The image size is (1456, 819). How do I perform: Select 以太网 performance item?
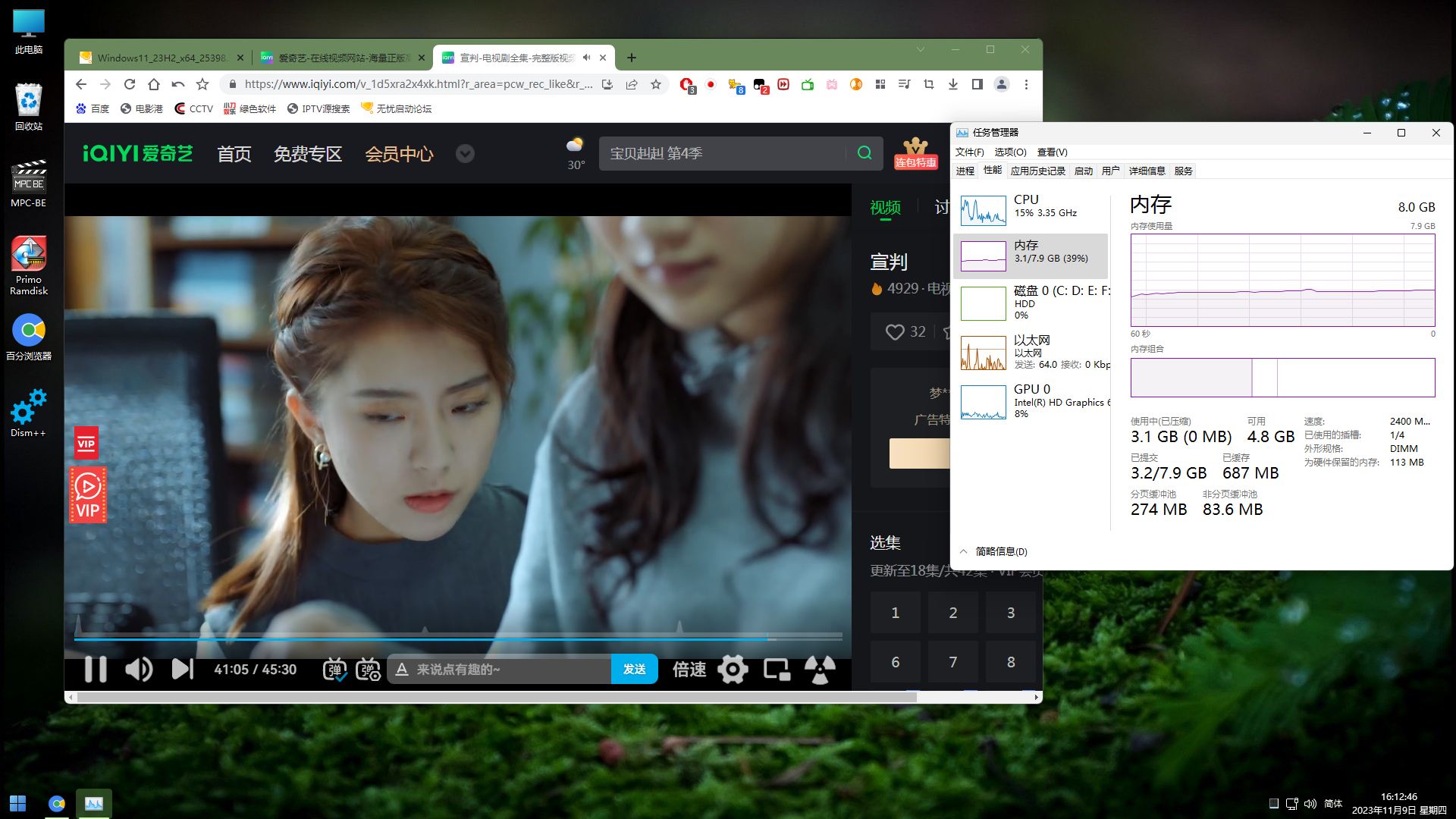tap(1030, 352)
